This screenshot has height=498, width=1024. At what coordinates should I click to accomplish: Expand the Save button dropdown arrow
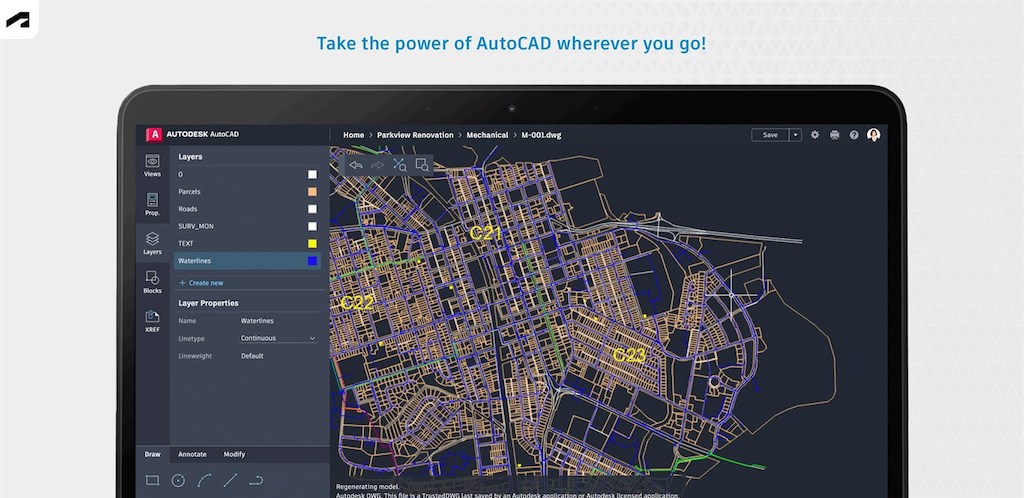point(796,135)
